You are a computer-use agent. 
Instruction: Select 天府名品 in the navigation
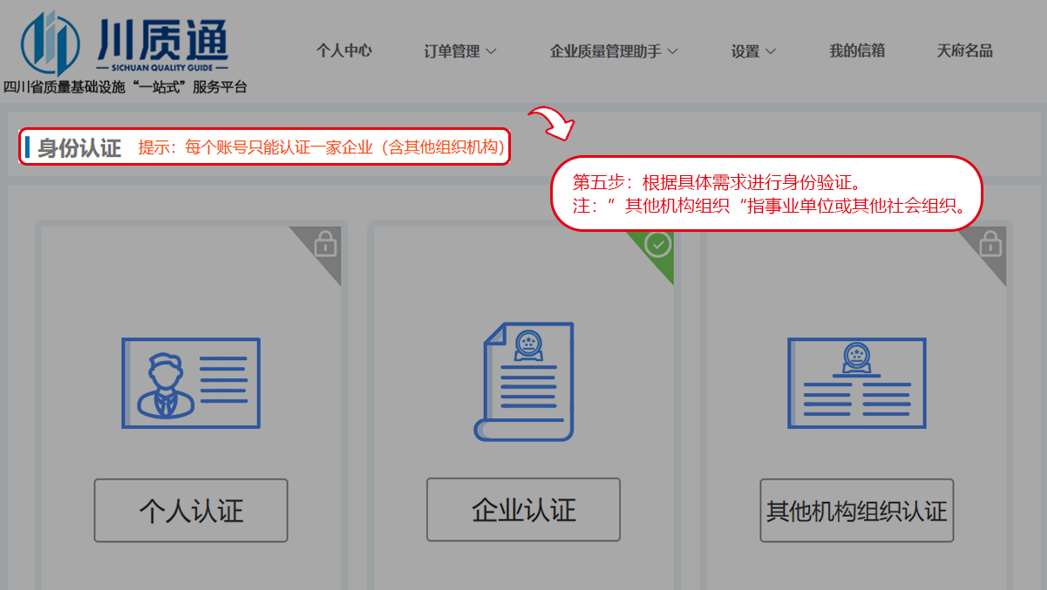(x=964, y=51)
